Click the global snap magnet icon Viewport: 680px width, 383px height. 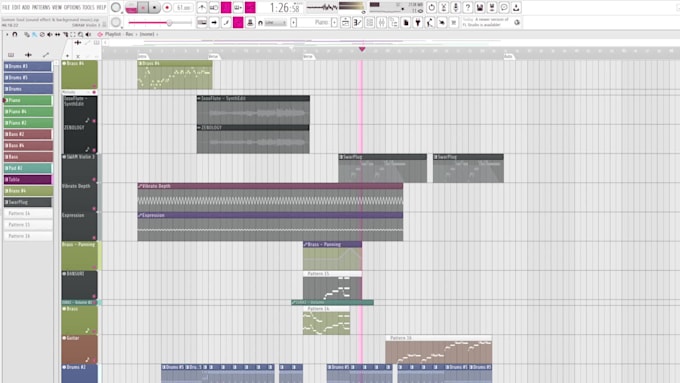pyautogui.click(x=260, y=23)
